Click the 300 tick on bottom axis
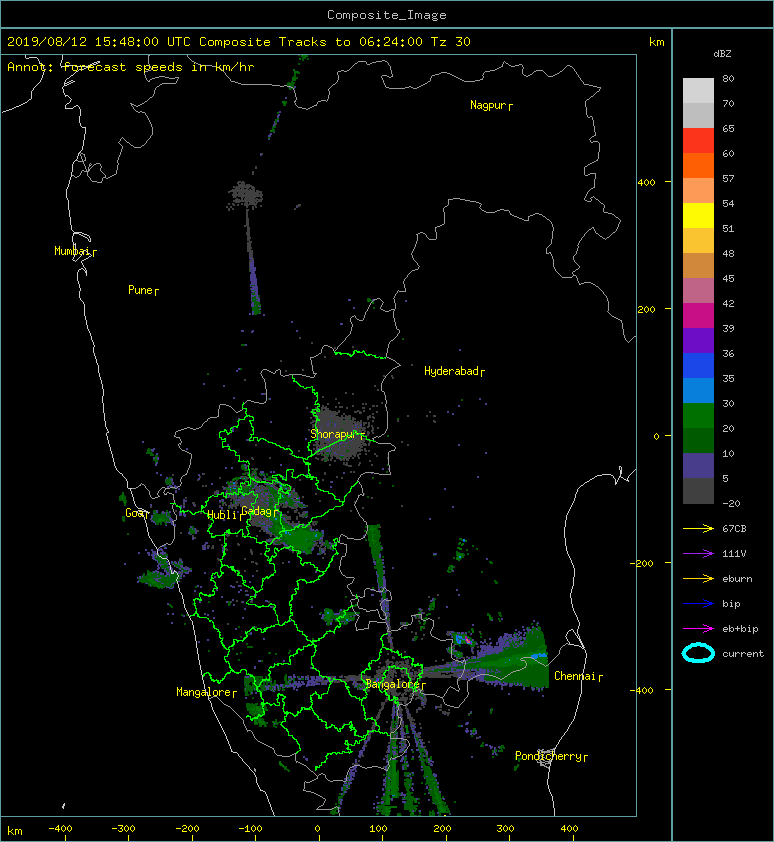Image resolution: width=774 pixels, height=842 pixels. (x=505, y=829)
